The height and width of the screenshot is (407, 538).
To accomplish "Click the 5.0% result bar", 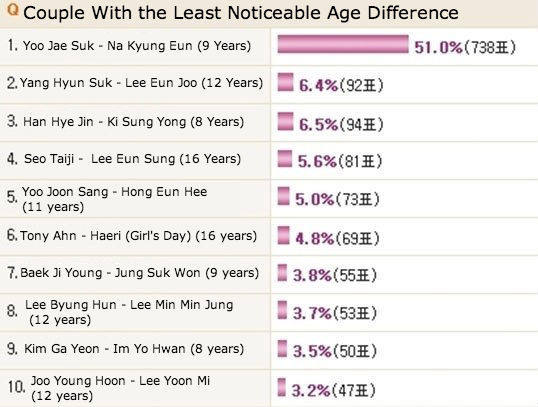I will pos(283,196).
